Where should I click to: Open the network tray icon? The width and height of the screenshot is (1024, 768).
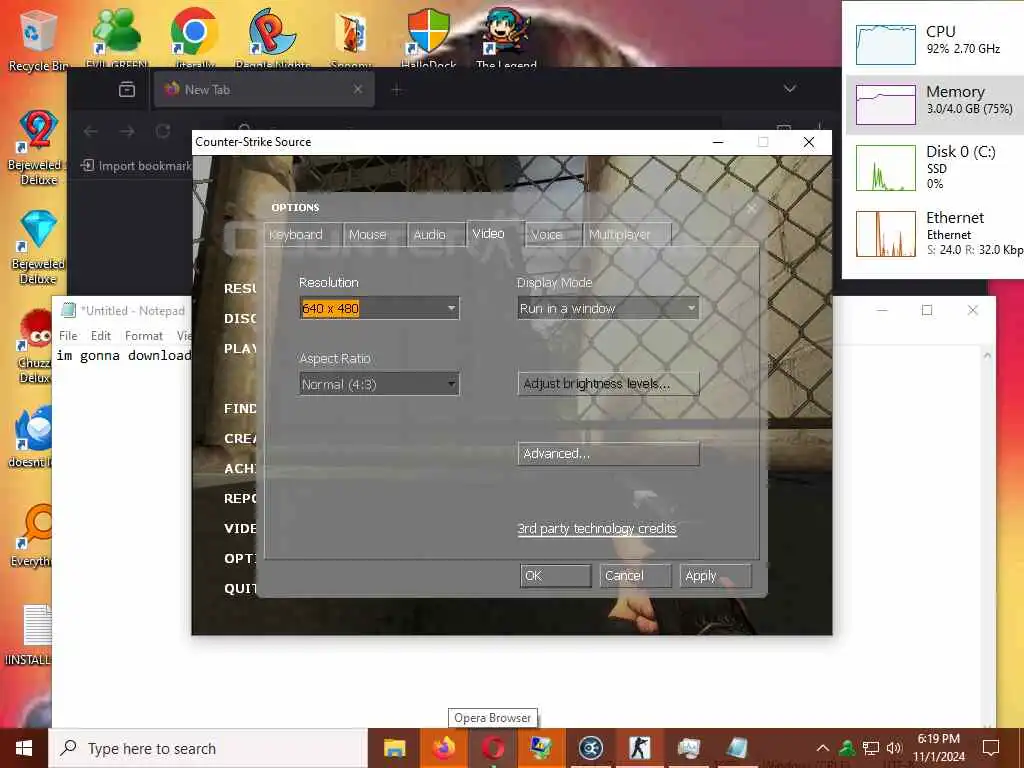tap(871, 748)
